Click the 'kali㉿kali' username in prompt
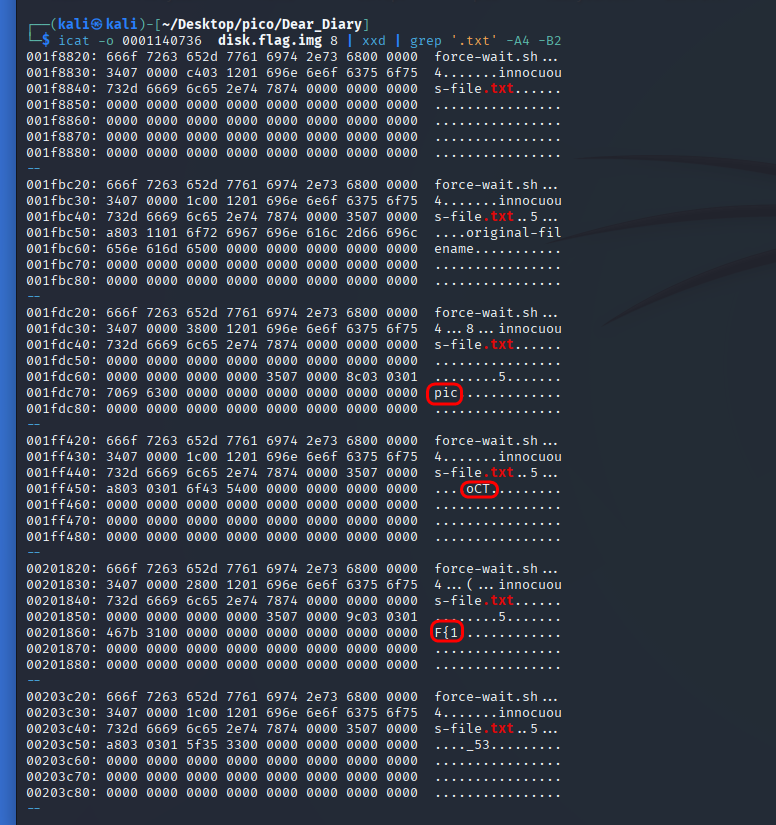Viewport: 776px width, 825px height. point(90,23)
